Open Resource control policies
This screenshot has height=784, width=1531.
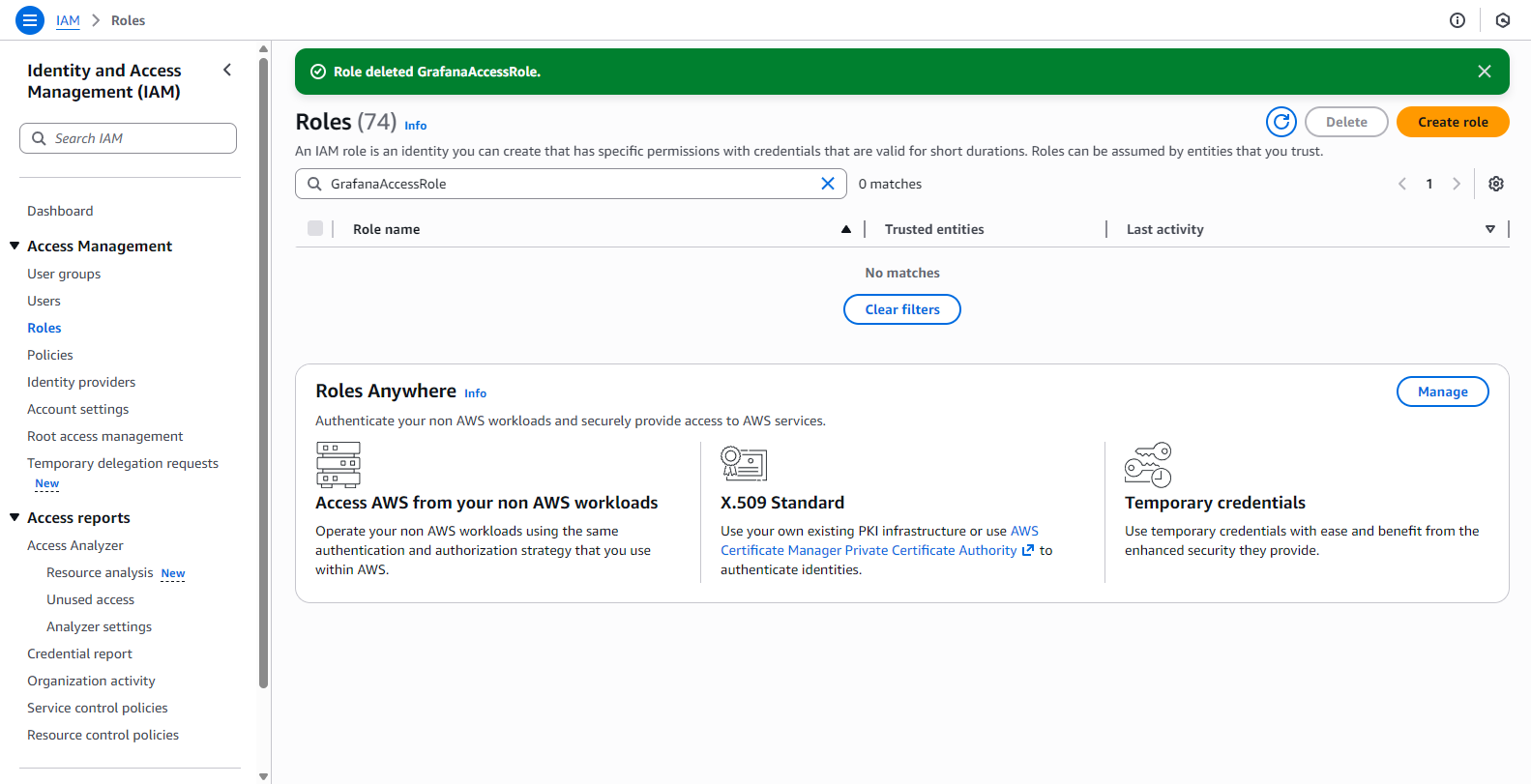point(103,735)
